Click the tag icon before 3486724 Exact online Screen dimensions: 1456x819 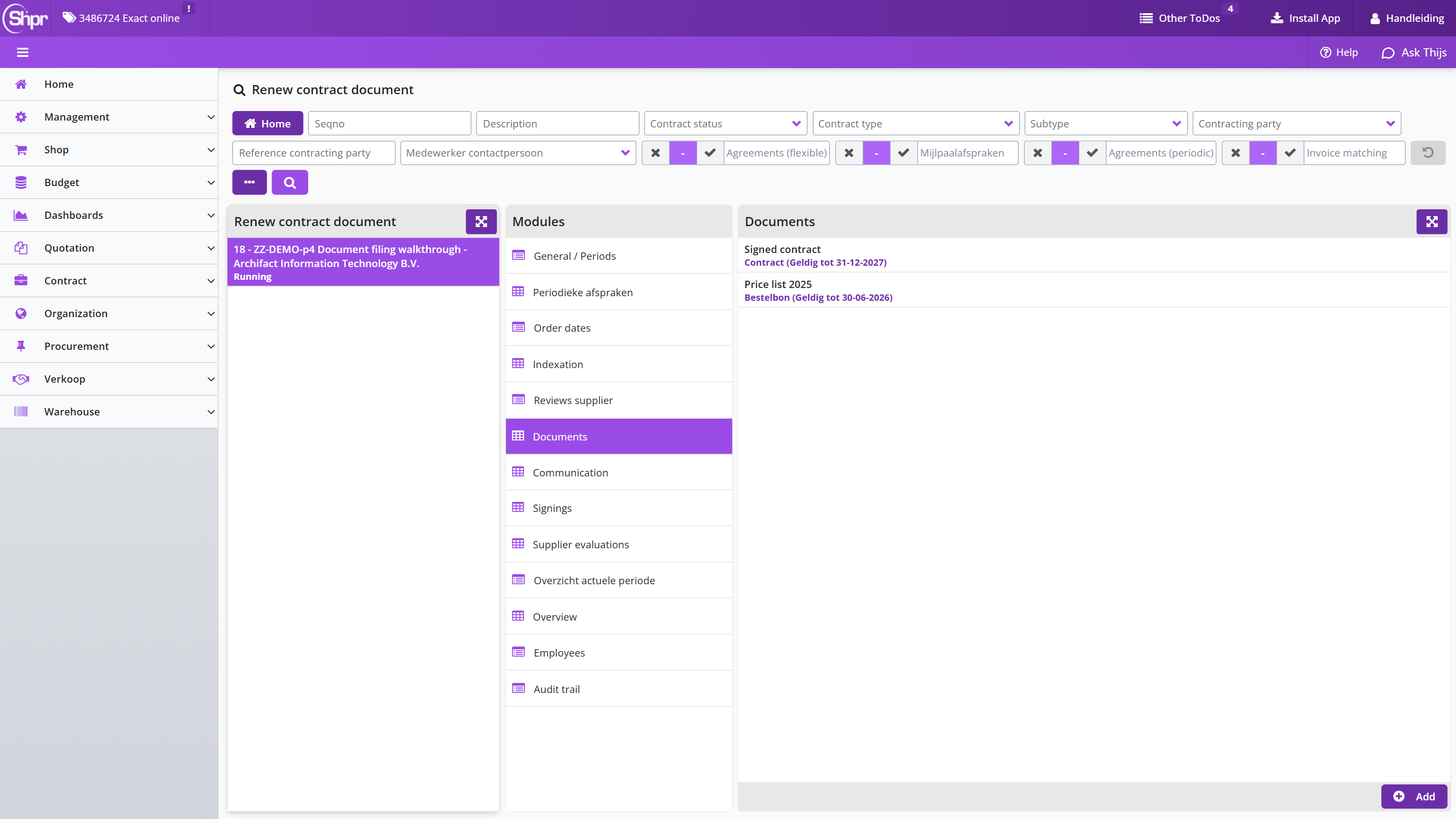tap(69, 18)
